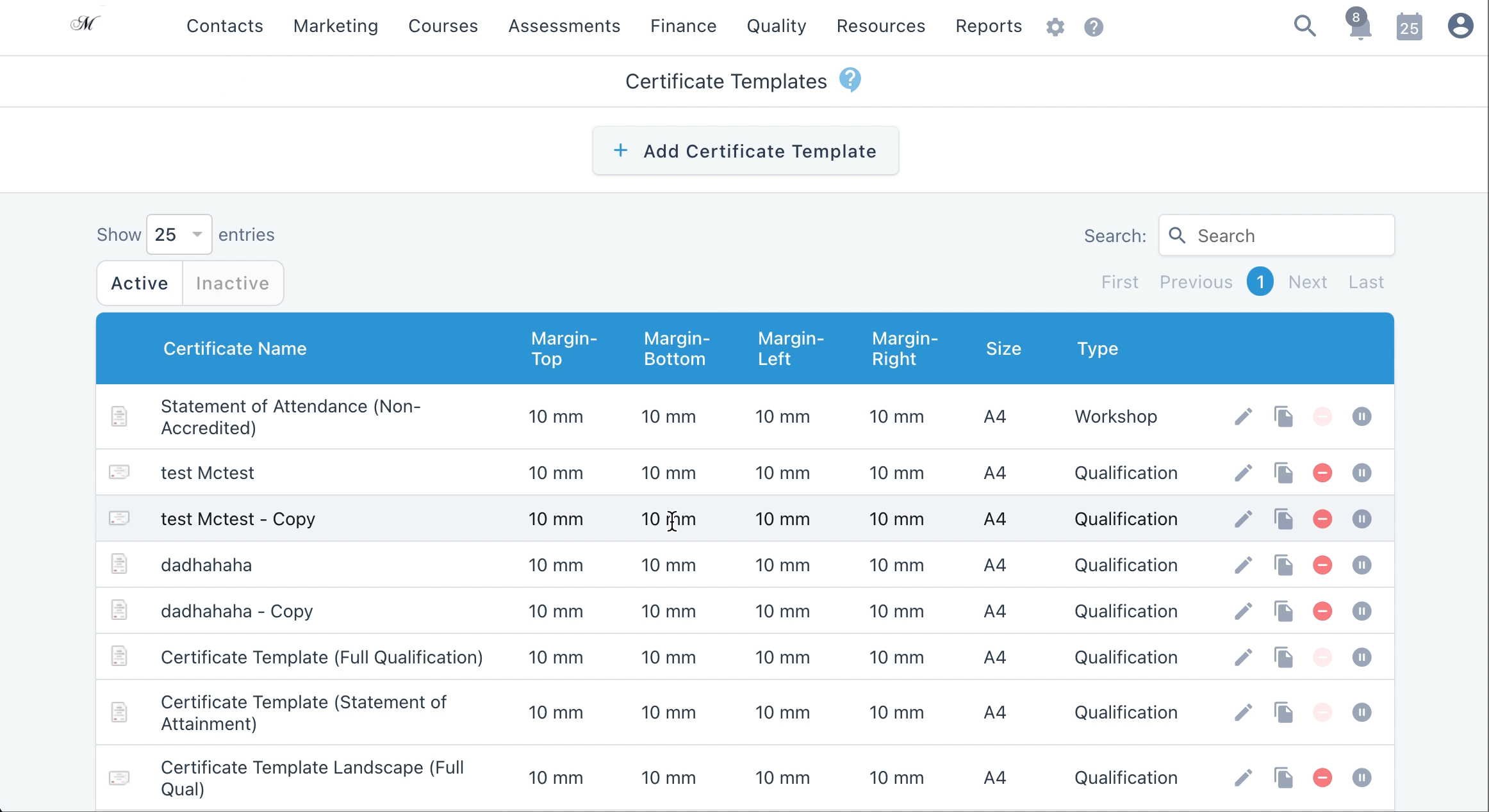
Task: Deactivate the Certificate Template (Full Qualification) row
Action: [1361, 657]
